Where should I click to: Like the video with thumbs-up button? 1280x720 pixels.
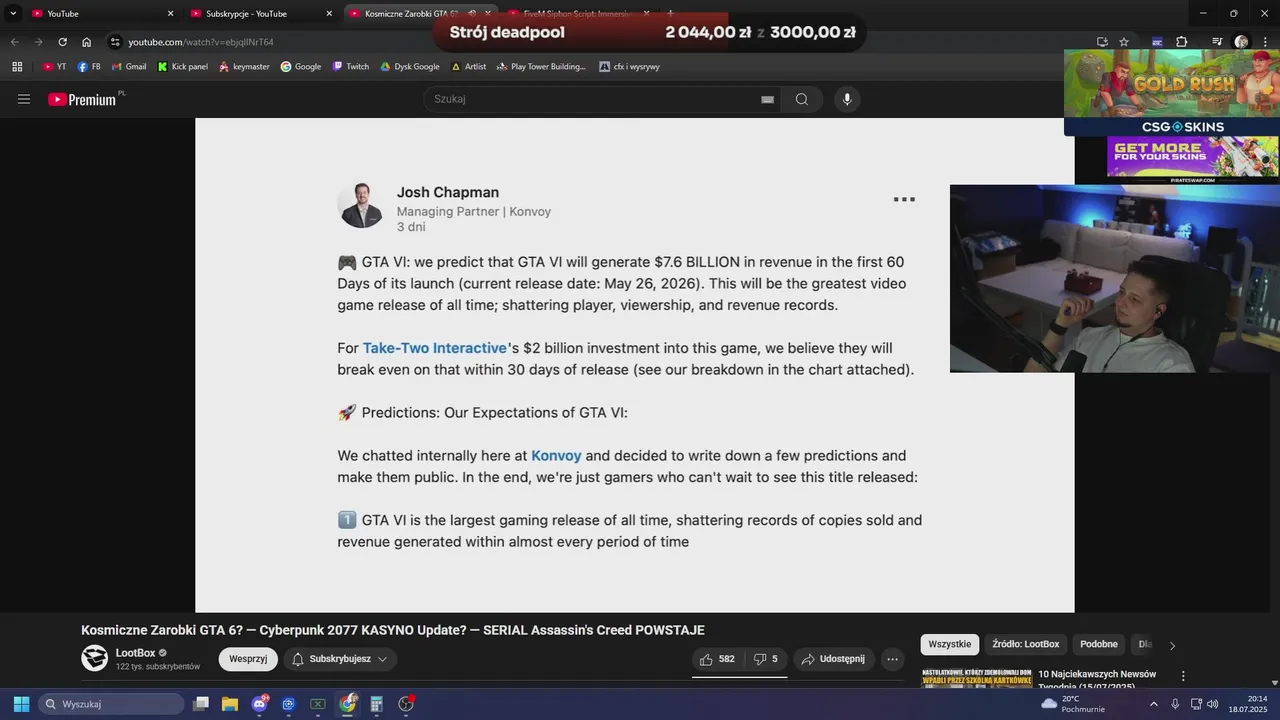point(718,659)
